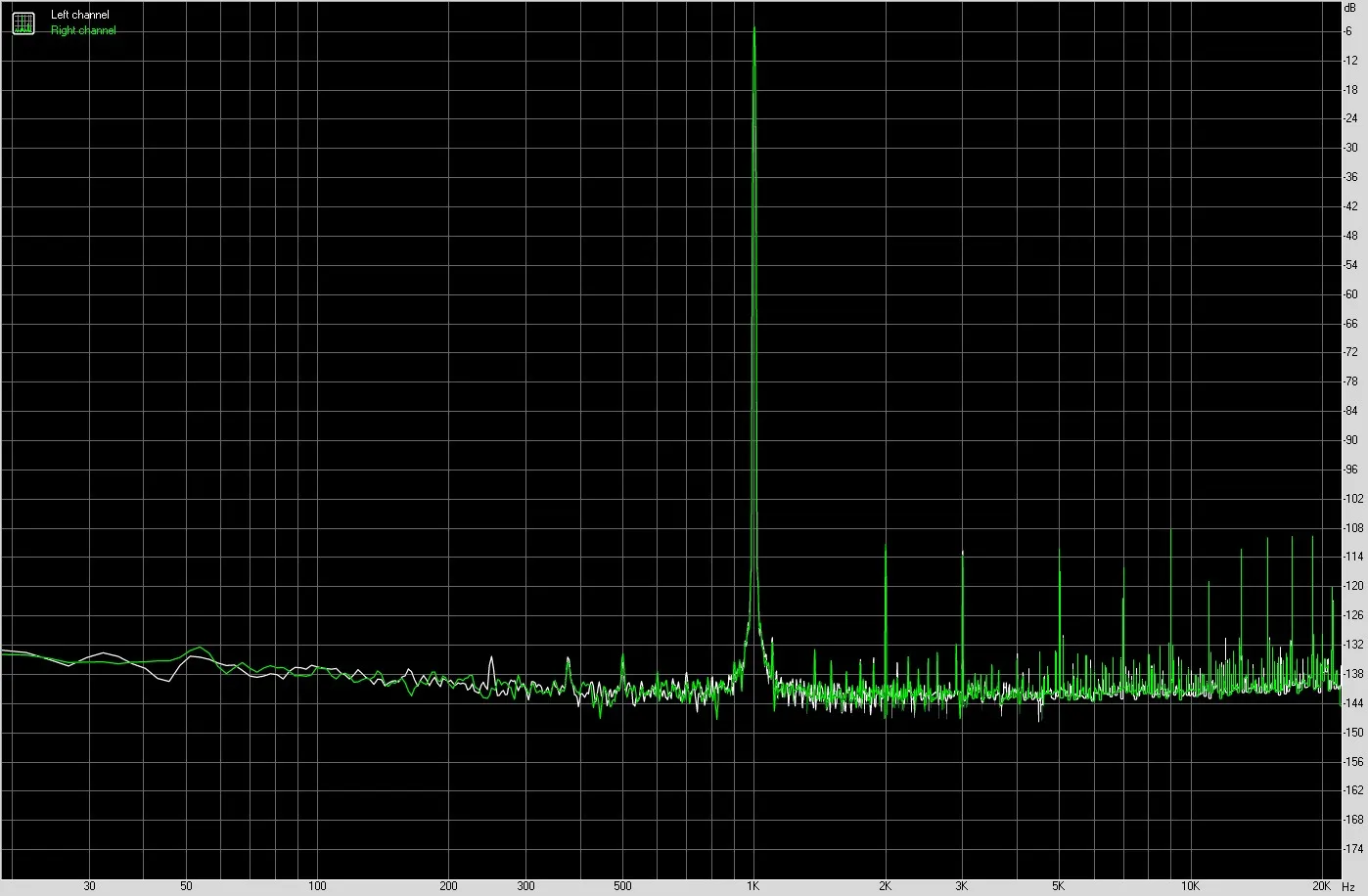Click the -54 dB axis value

pyautogui.click(x=1350, y=265)
